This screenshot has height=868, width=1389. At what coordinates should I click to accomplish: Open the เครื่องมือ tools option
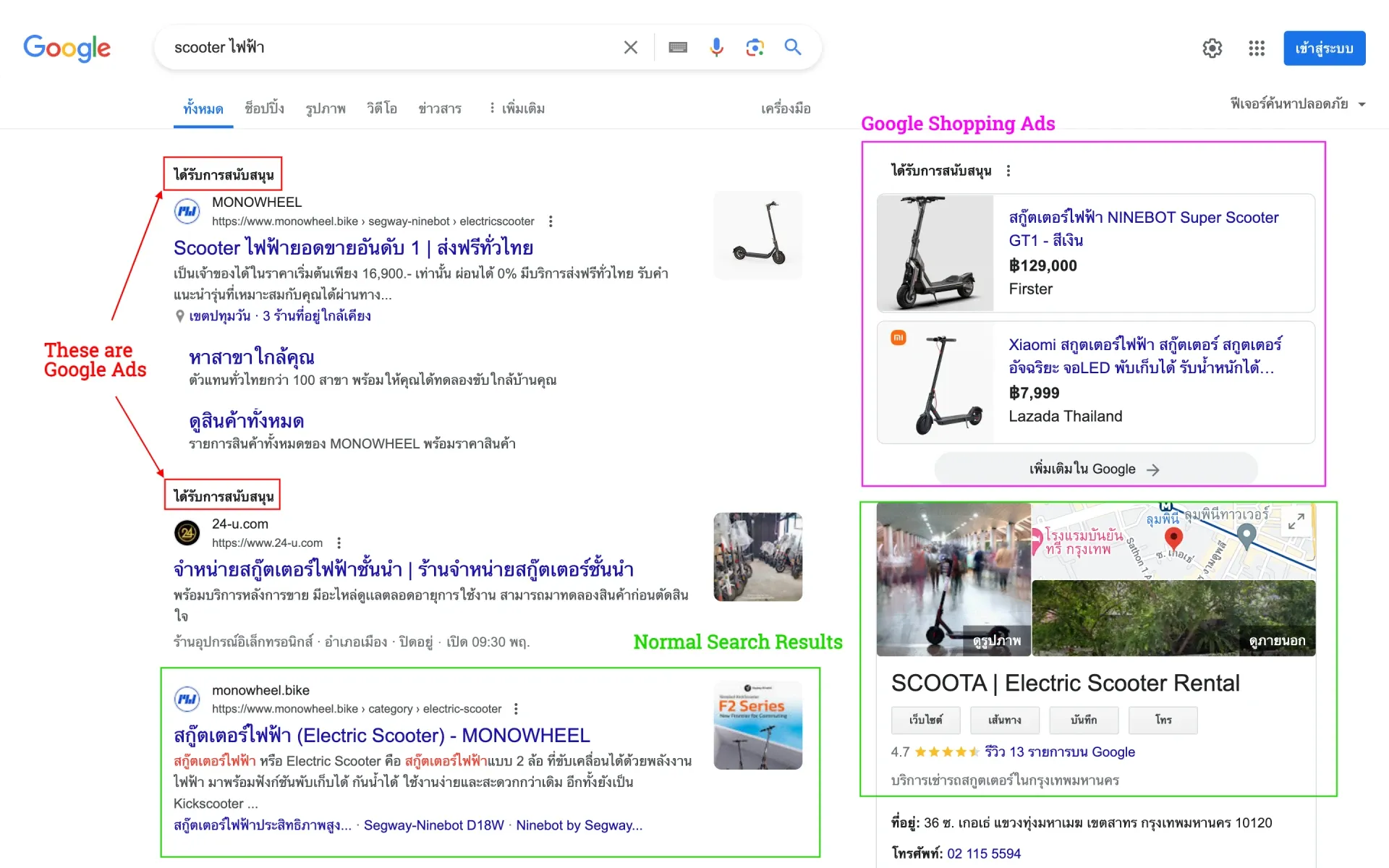(x=786, y=109)
